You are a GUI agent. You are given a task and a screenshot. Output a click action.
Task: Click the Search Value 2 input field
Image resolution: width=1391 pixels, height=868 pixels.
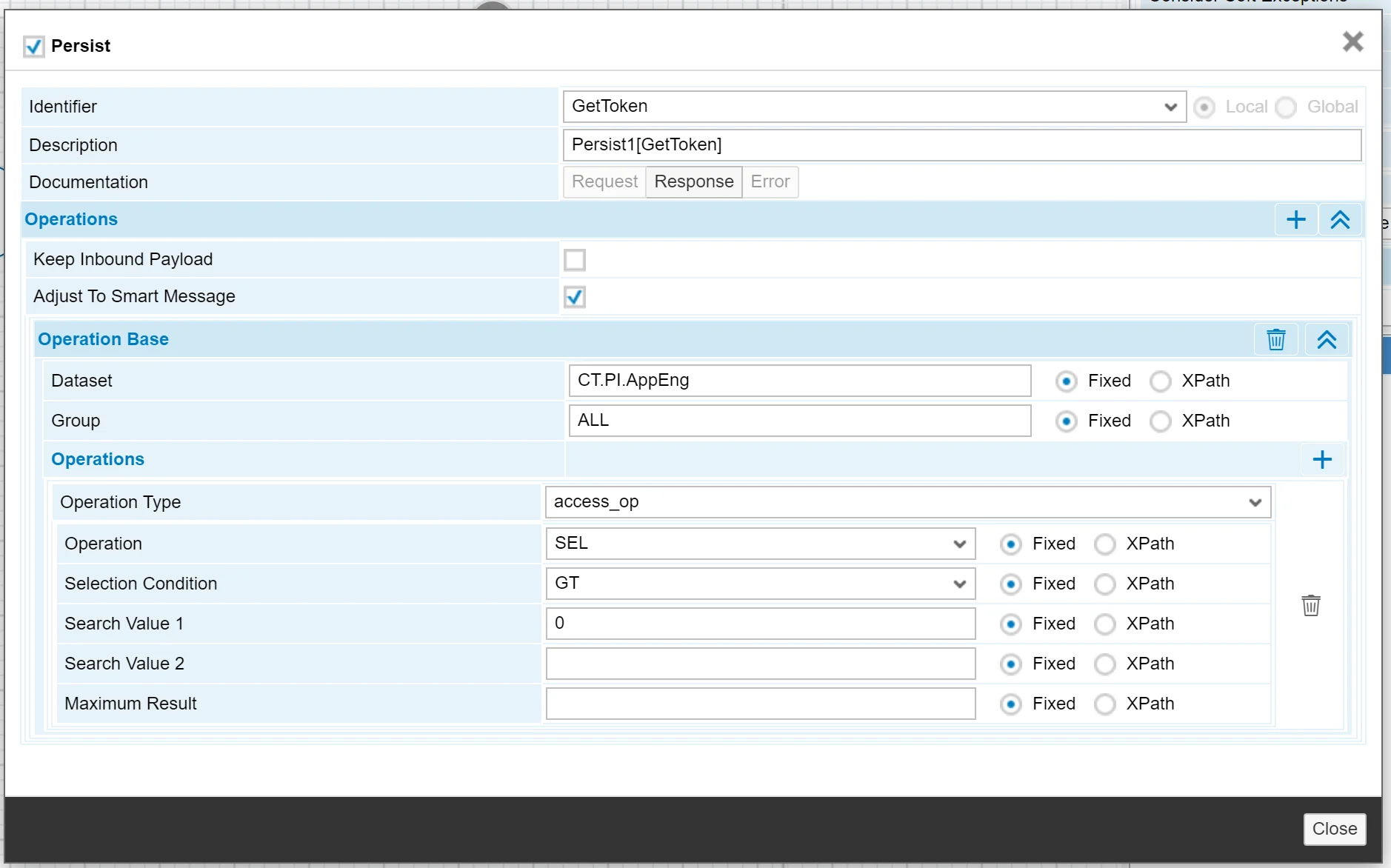pos(760,664)
